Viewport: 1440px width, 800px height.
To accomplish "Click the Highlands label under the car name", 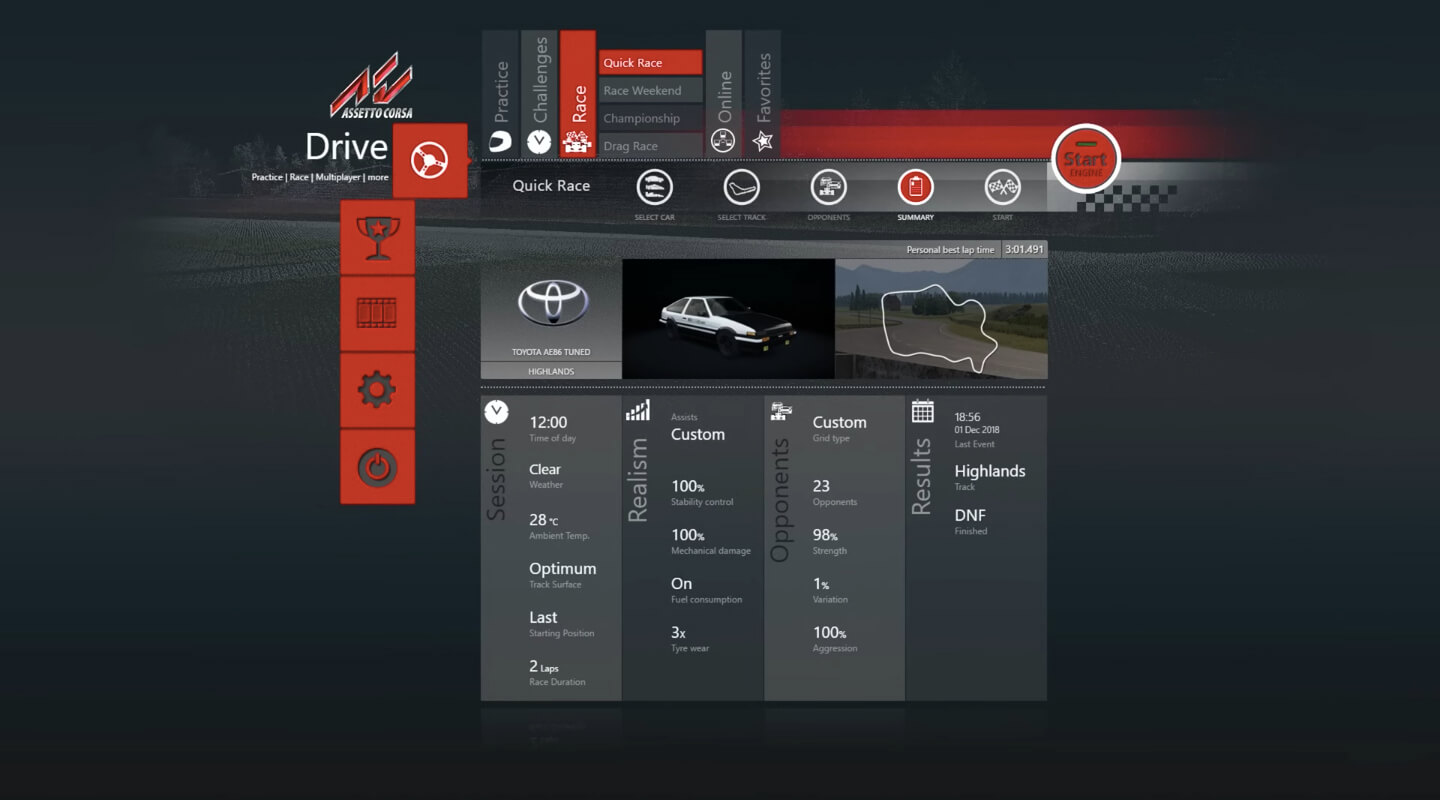I will 551,371.
